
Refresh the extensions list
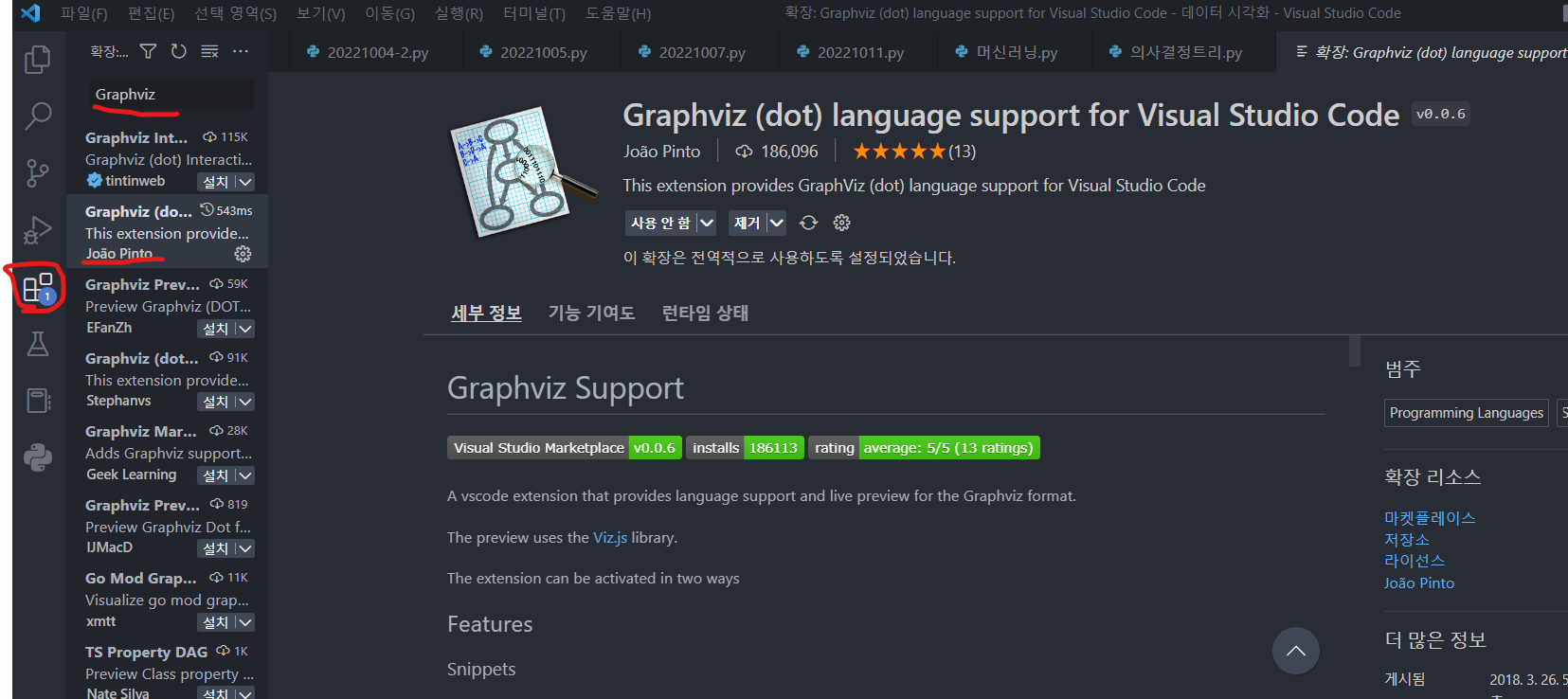178,51
